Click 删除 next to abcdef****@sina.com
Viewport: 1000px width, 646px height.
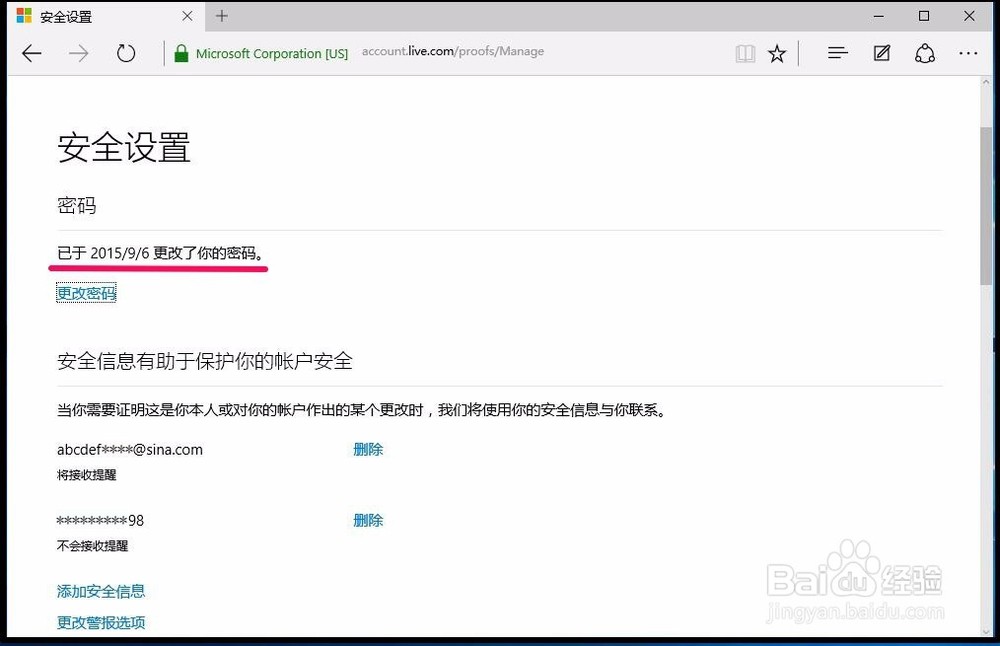(367, 450)
